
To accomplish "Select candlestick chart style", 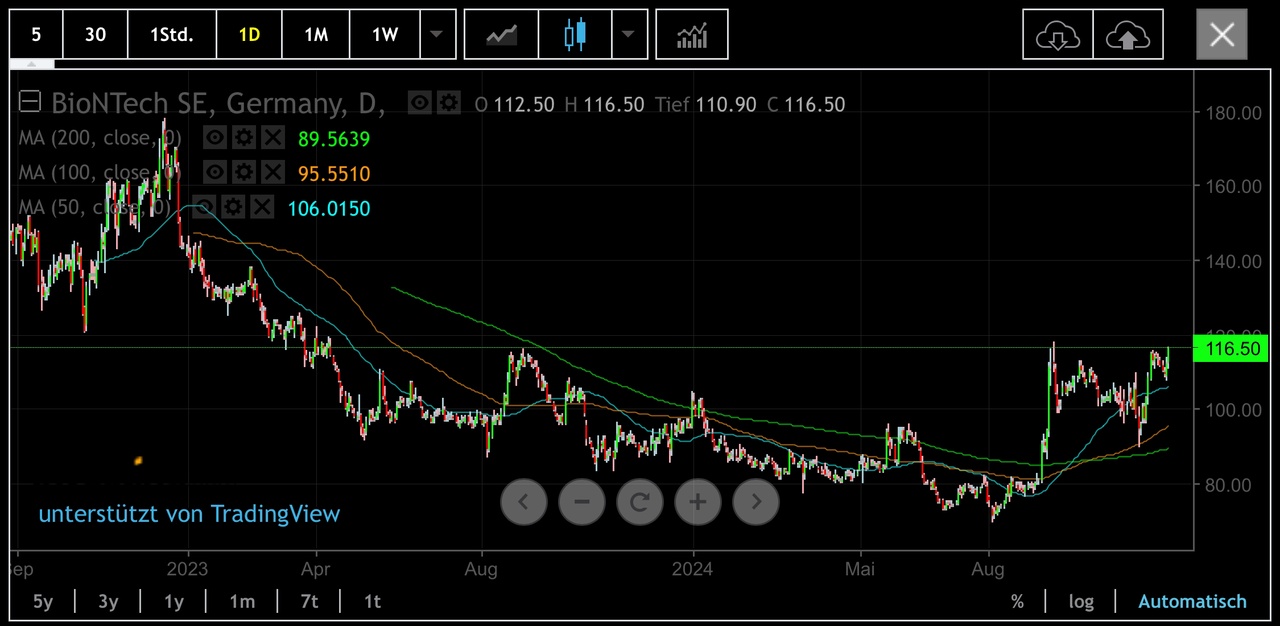I will tap(574, 35).
